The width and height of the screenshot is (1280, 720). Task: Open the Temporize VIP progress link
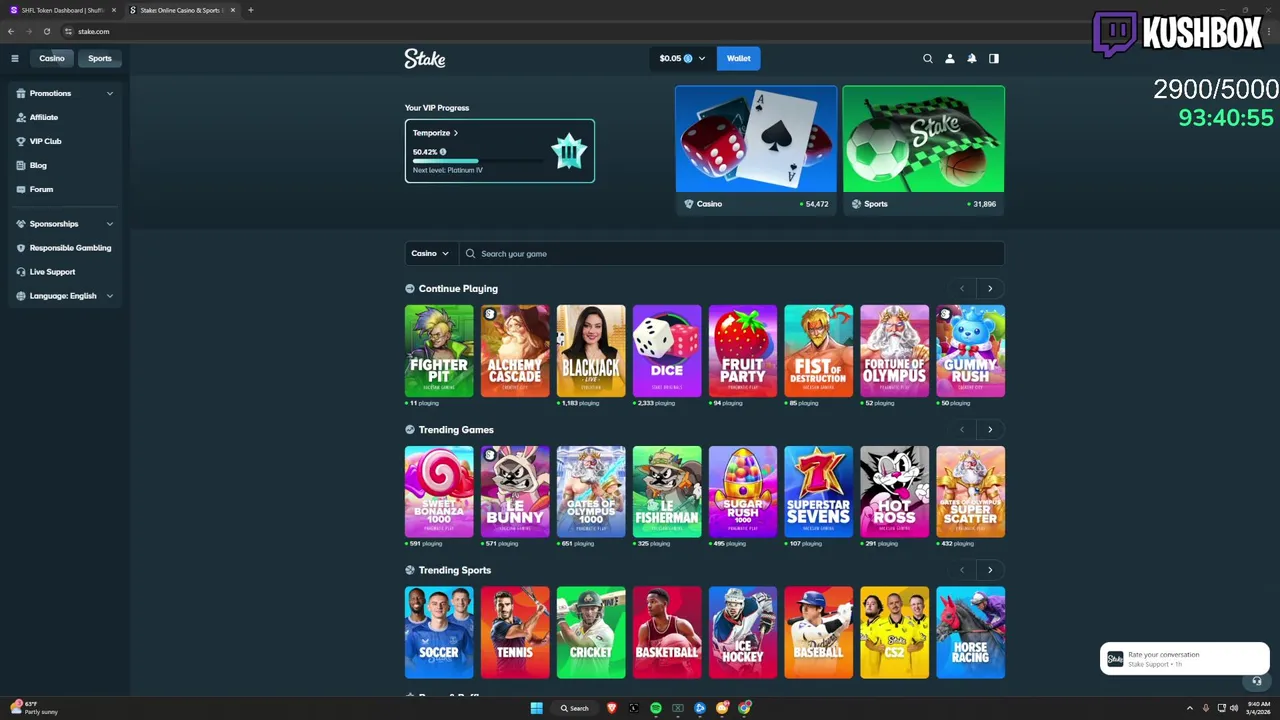coord(435,133)
